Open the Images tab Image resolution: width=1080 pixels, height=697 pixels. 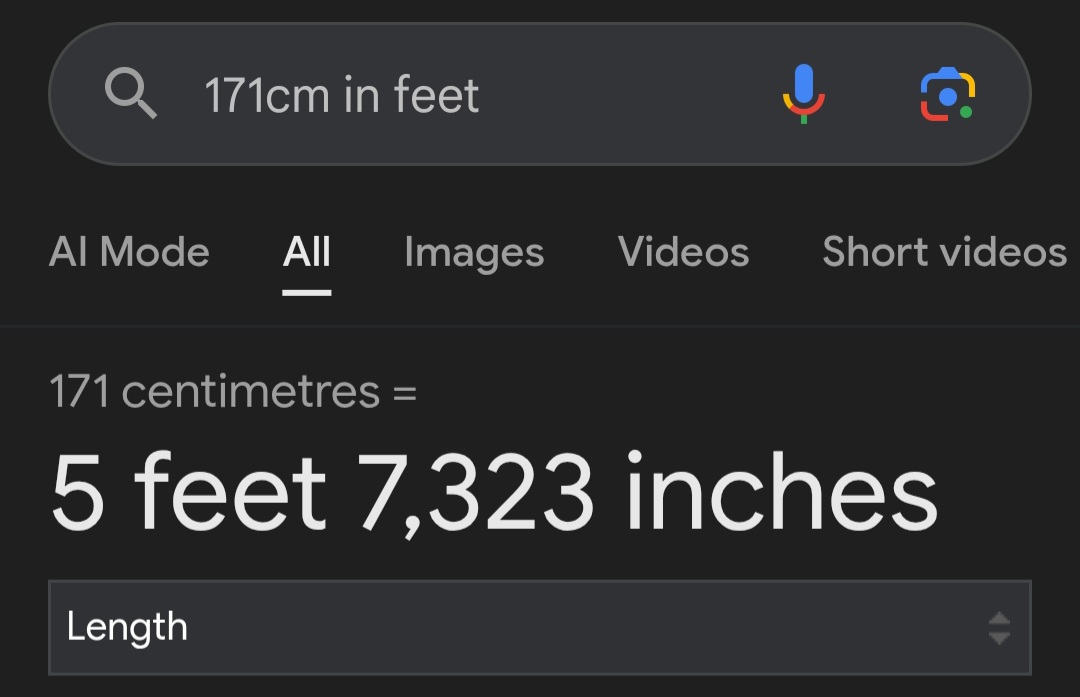[x=474, y=252]
